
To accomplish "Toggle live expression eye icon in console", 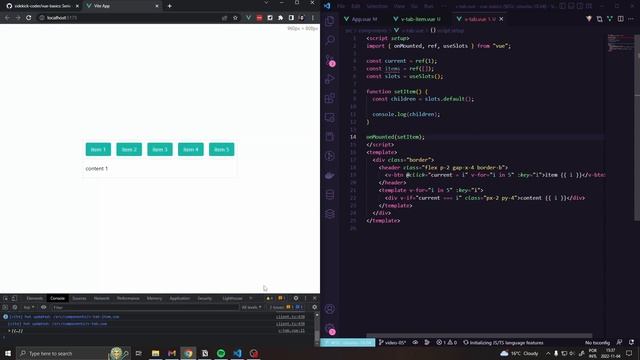I will click(44, 307).
